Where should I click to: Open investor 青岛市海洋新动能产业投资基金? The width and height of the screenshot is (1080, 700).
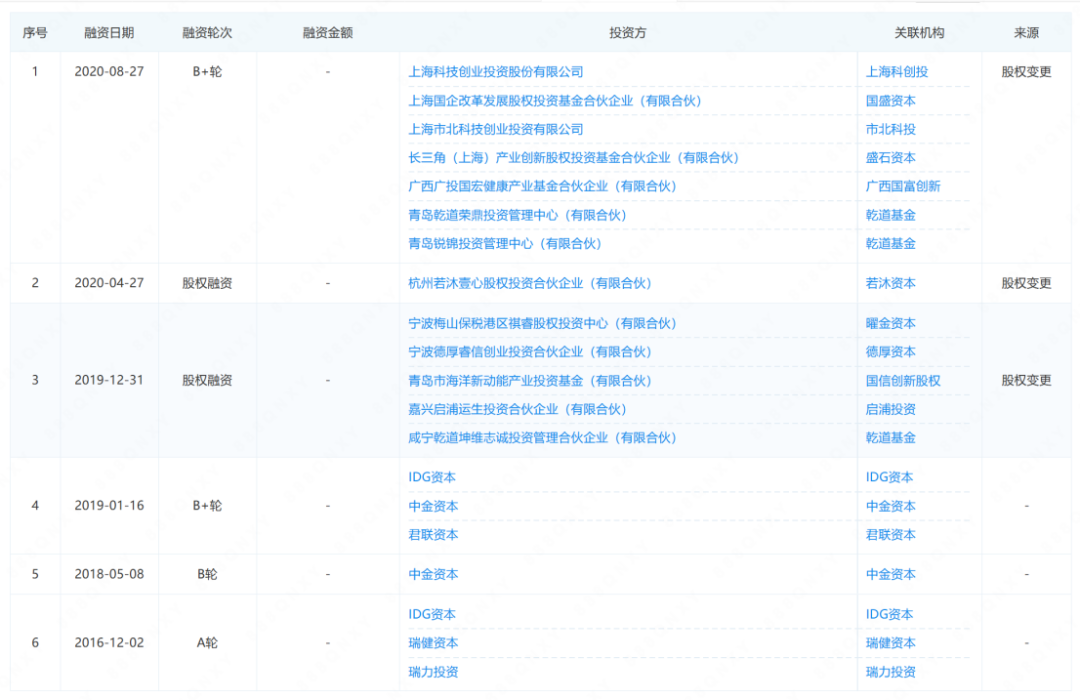(x=530, y=380)
